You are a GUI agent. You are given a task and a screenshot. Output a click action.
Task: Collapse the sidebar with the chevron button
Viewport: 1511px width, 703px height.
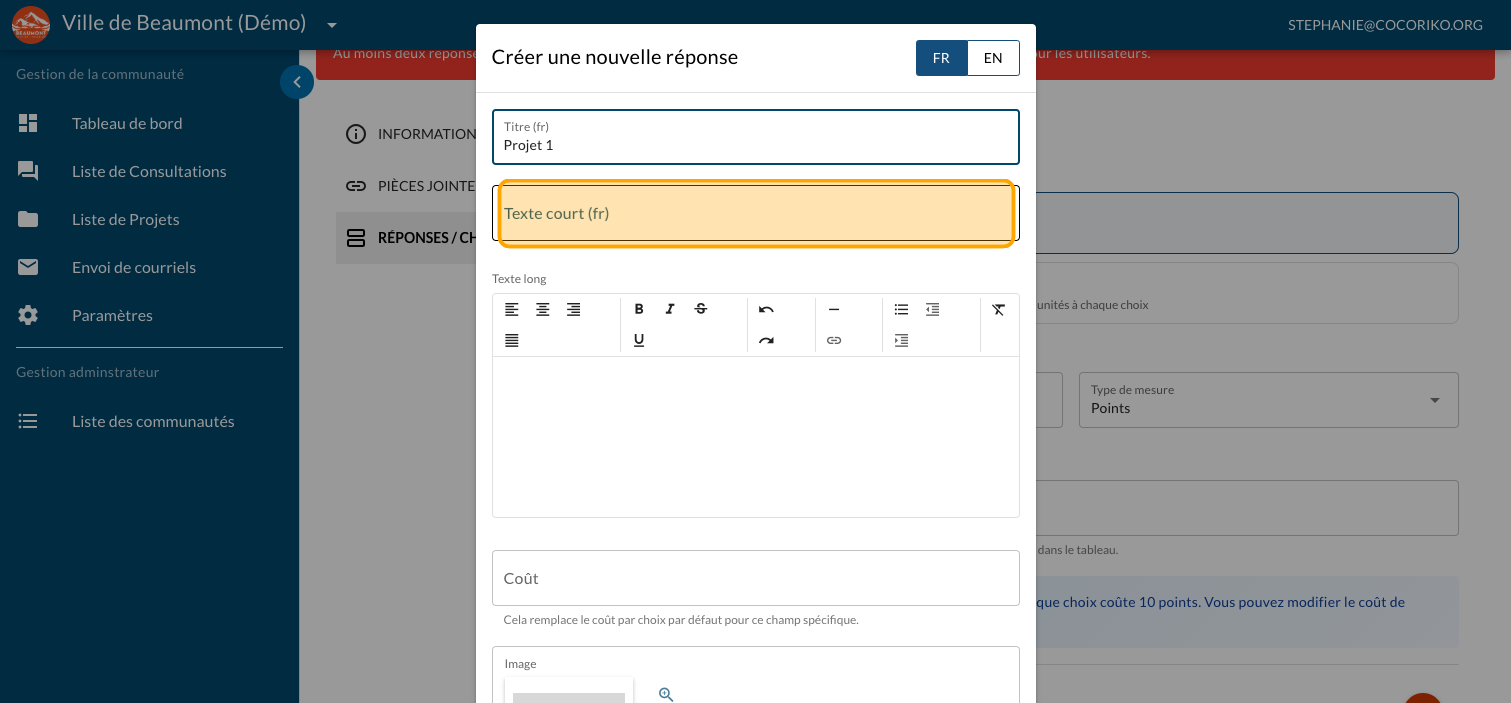click(x=297, y=82)
